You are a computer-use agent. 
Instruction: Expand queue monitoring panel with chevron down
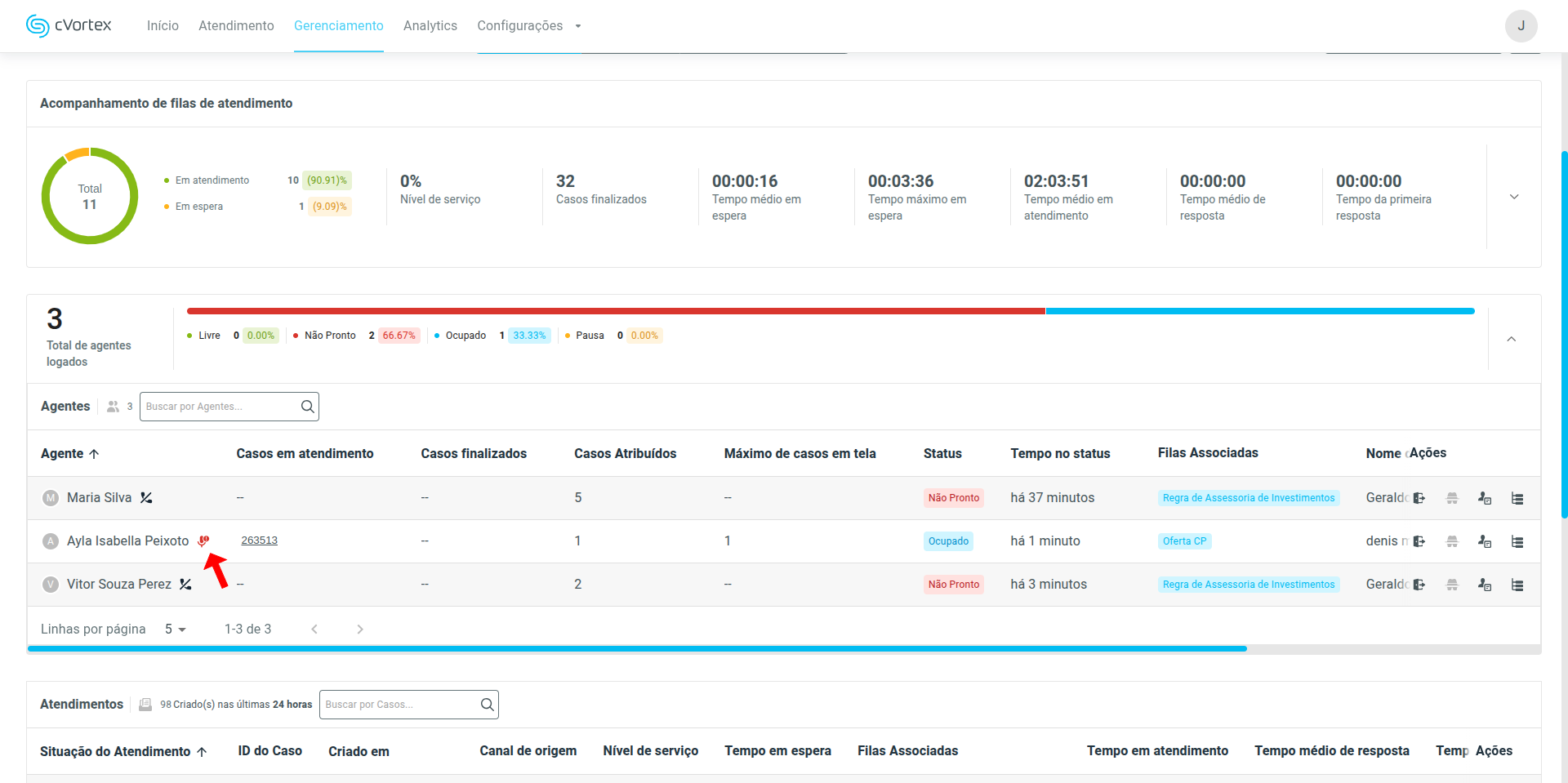click(1514, 197)
